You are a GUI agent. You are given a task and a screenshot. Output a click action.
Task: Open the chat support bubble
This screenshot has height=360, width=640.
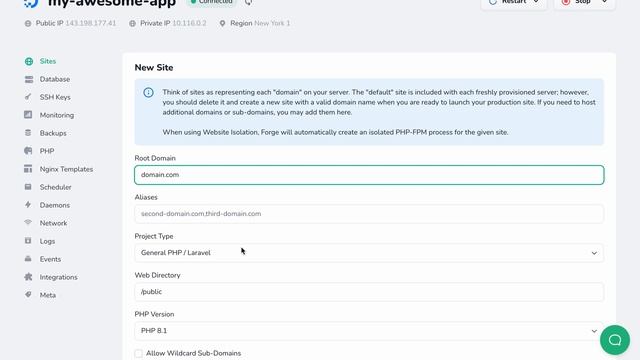point(615,340)
